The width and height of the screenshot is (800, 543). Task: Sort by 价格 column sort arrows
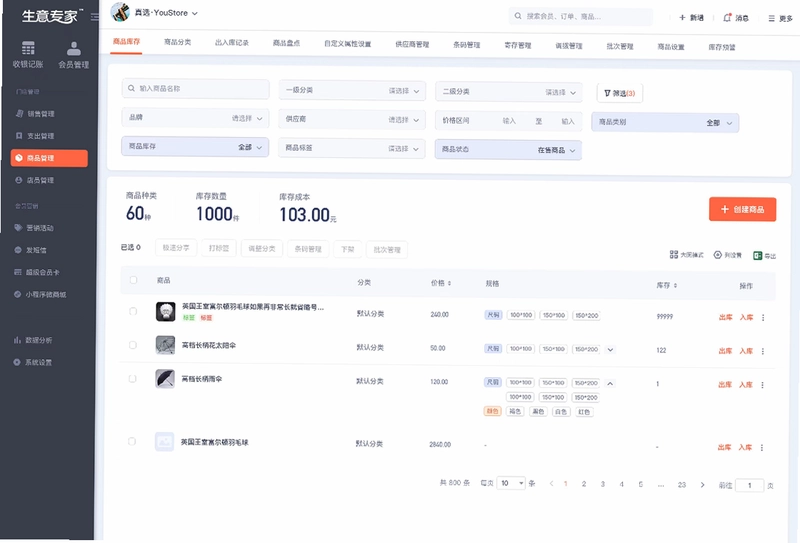(449, 283)
